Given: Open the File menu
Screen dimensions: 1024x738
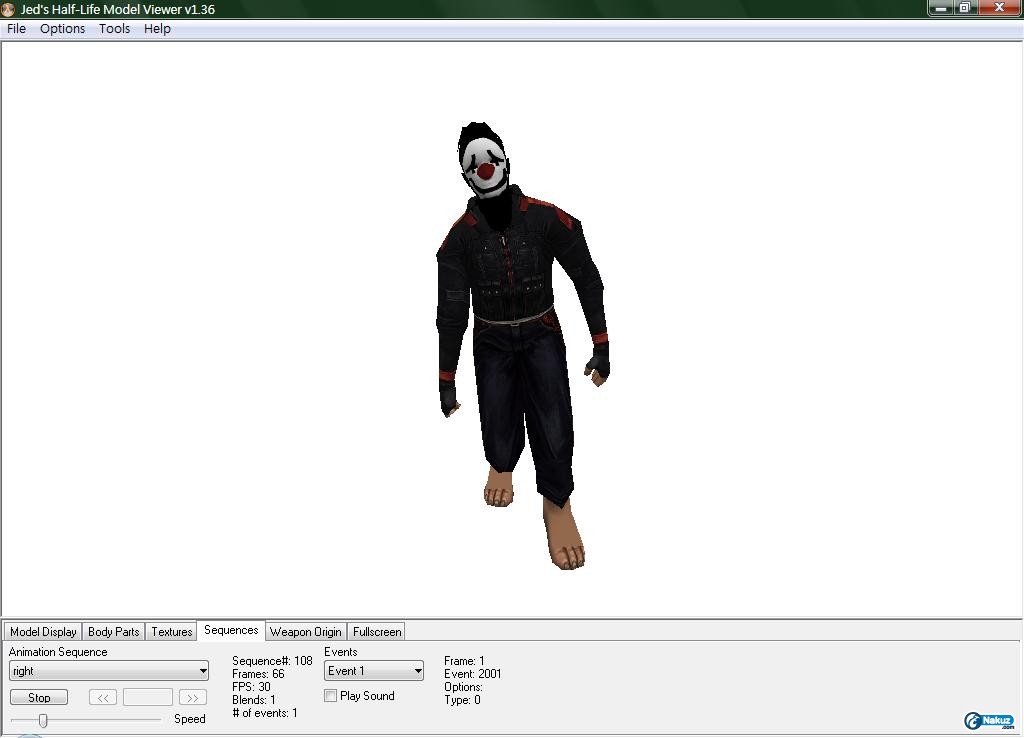Looking at the screenshot, I should 16,29.
